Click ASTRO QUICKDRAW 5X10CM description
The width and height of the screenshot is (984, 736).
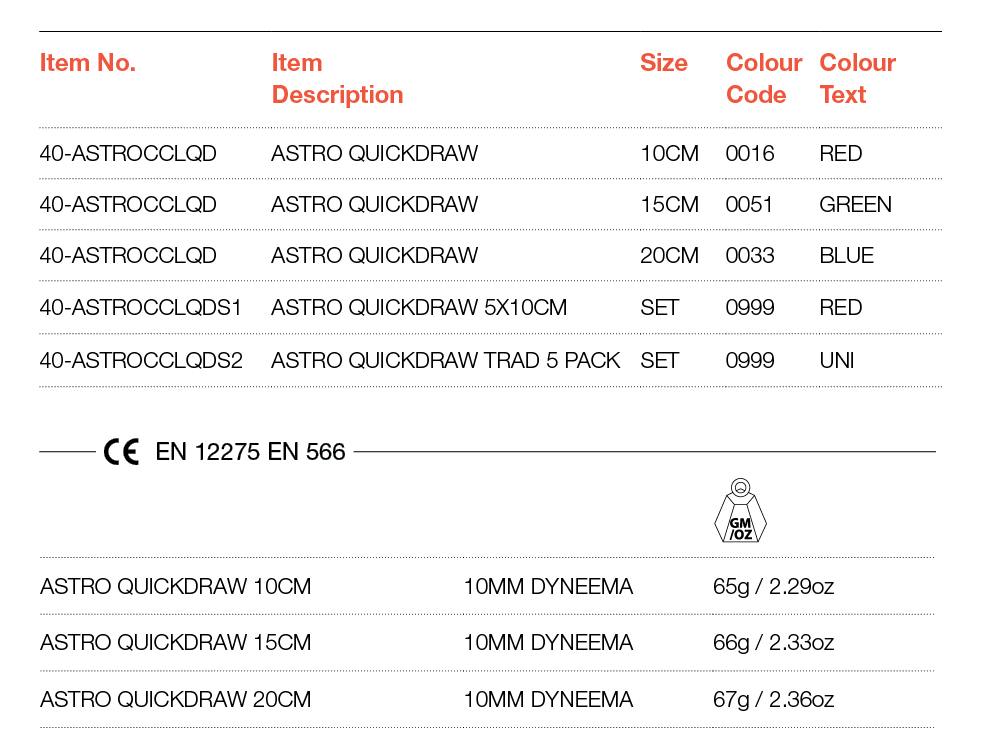point(419,307)
